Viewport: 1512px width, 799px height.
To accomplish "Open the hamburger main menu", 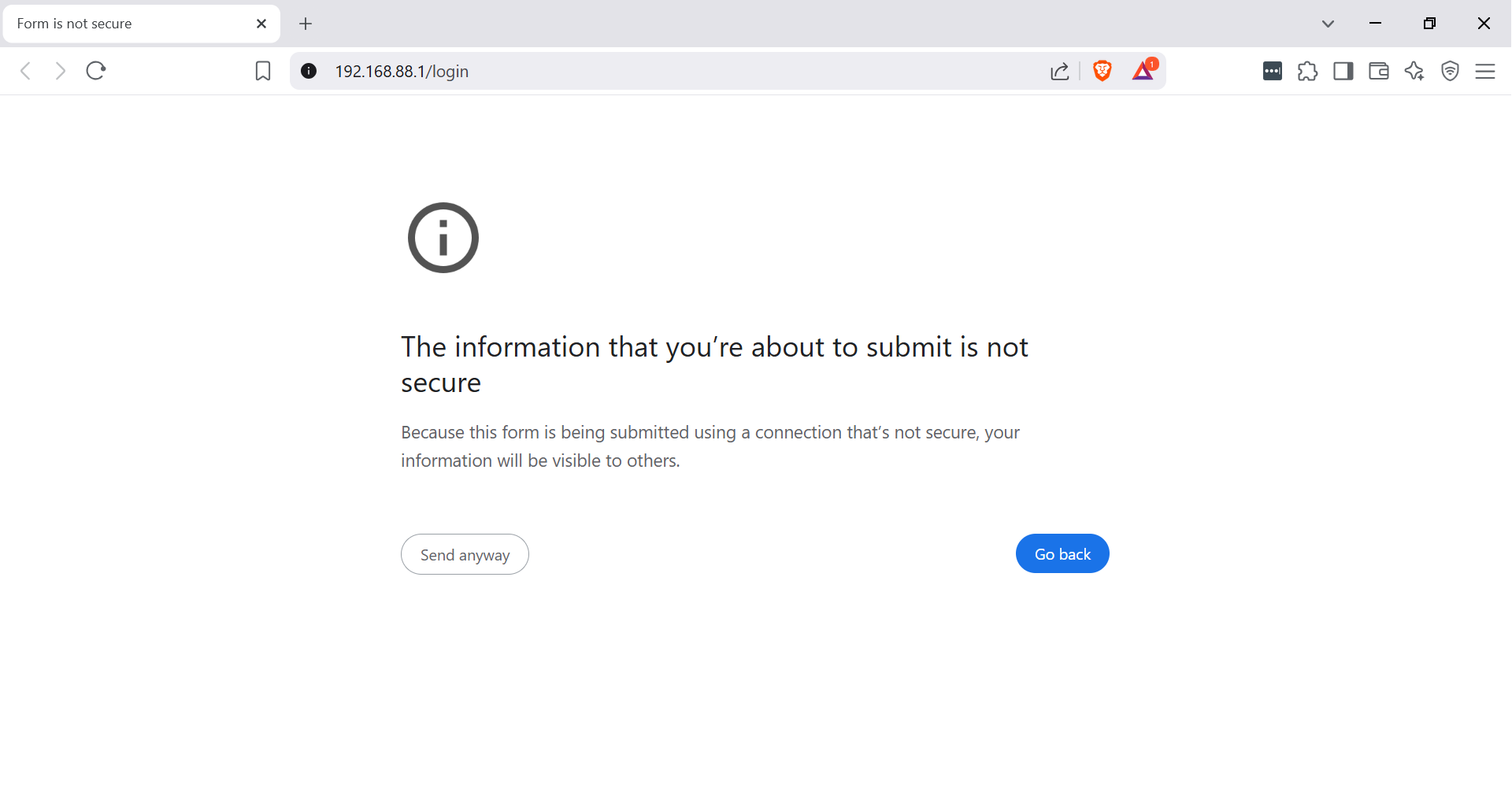I will tap(1485, 71).
